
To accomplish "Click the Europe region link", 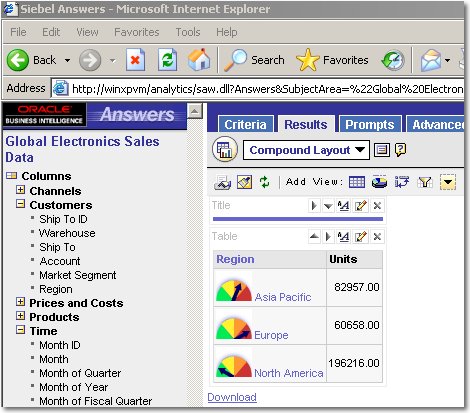I will pos(271,335).
